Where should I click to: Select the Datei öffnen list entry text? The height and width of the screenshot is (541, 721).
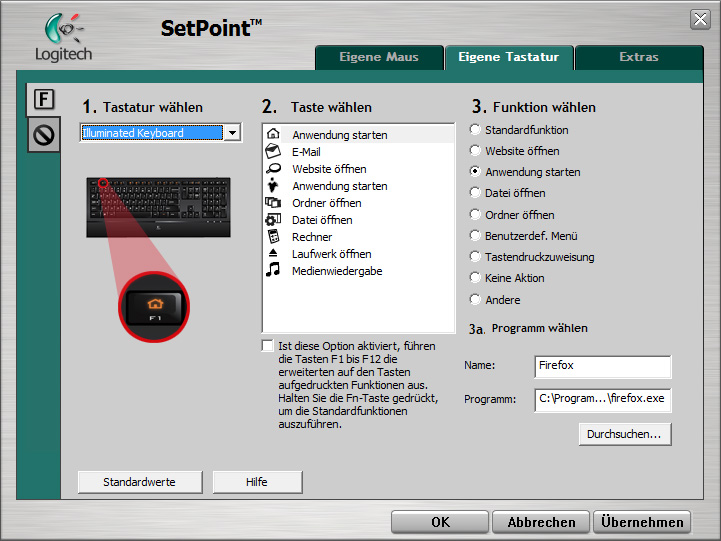tap(322, 220)
